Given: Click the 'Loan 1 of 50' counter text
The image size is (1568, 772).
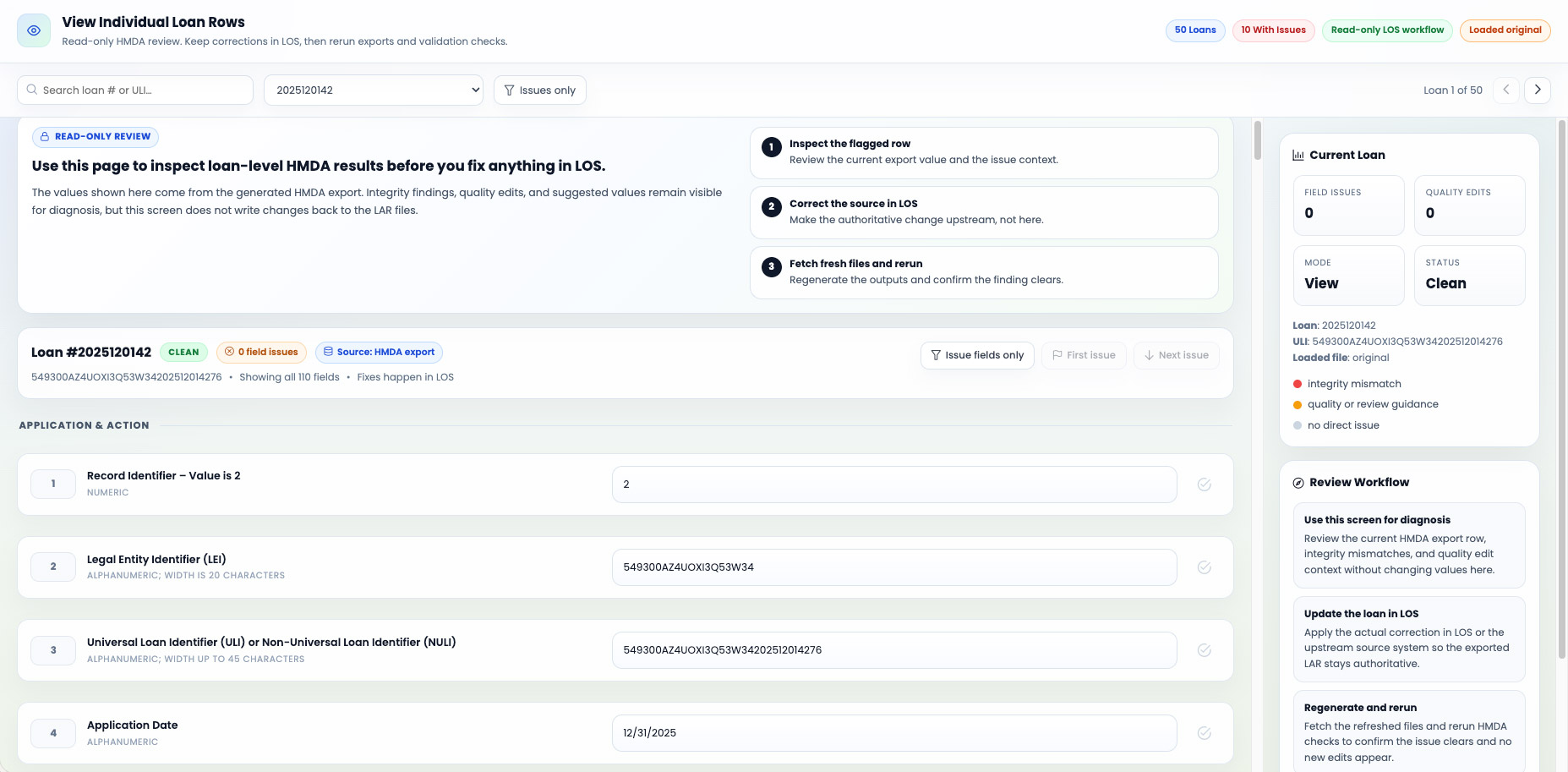Looking at the screenshot, I should (x=1452, y=90).
